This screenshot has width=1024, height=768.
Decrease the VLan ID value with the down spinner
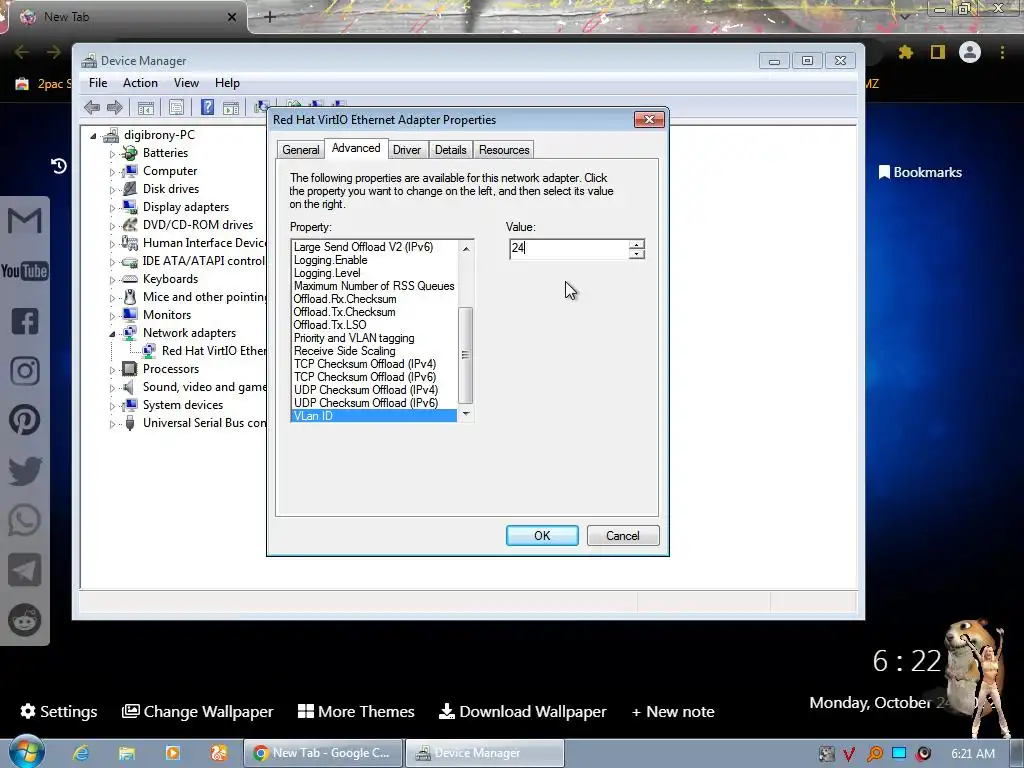[637, 253]
